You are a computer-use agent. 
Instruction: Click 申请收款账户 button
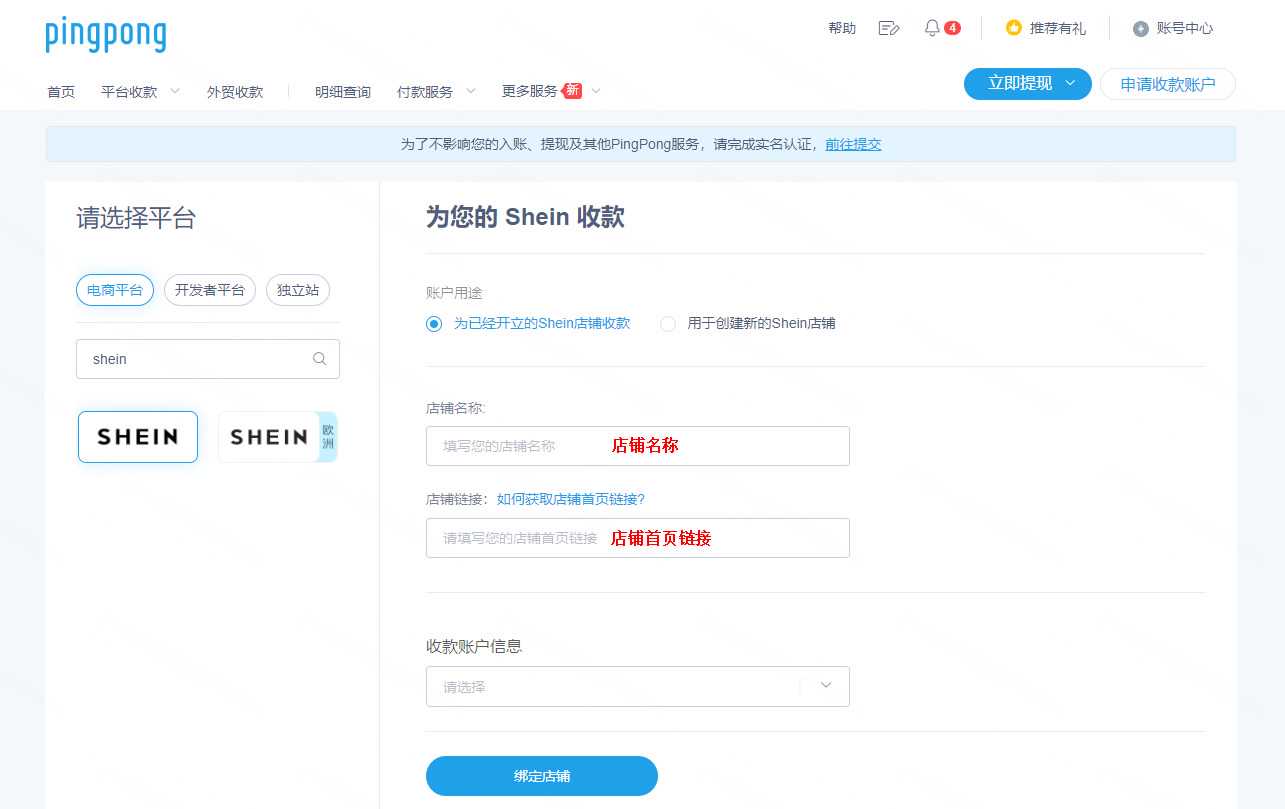pos(1168,84)
